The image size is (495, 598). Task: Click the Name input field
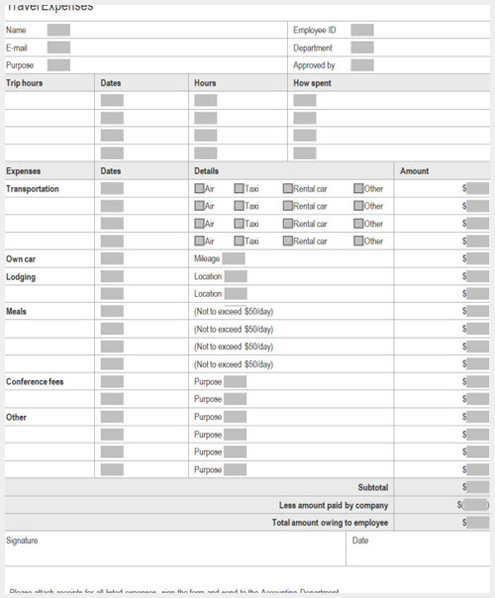tap(59, 30)
